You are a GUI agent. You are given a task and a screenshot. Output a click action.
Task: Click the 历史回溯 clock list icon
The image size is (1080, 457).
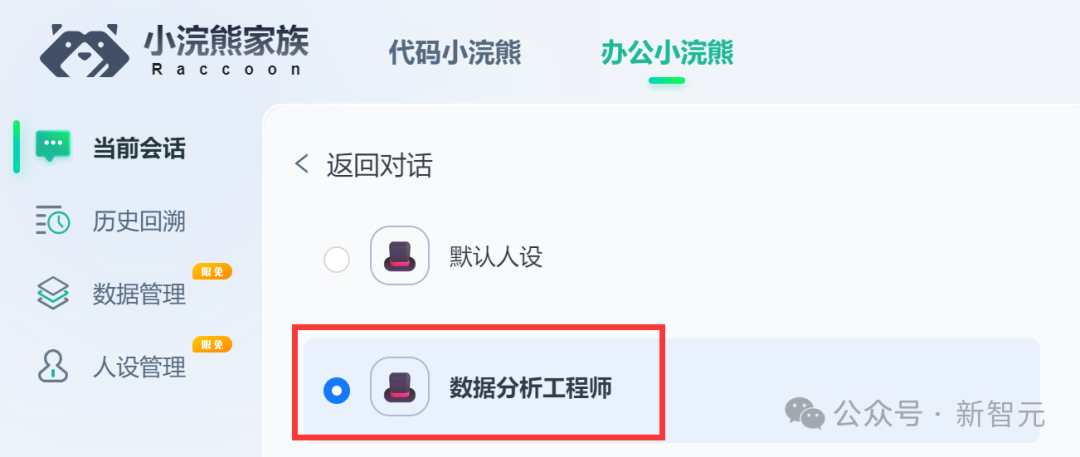[x=52, y=221]
